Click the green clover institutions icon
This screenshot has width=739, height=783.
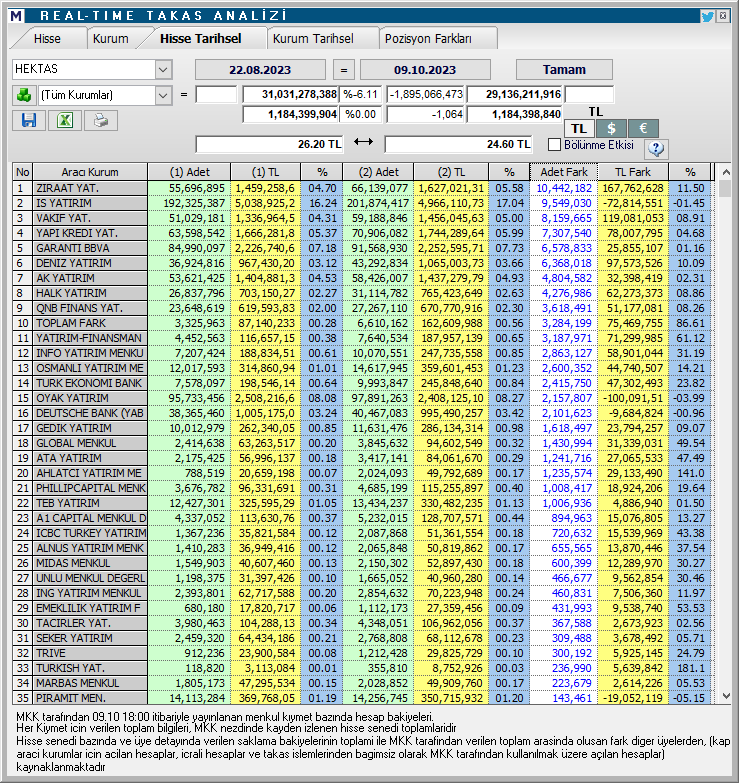(x=23, y=95)
